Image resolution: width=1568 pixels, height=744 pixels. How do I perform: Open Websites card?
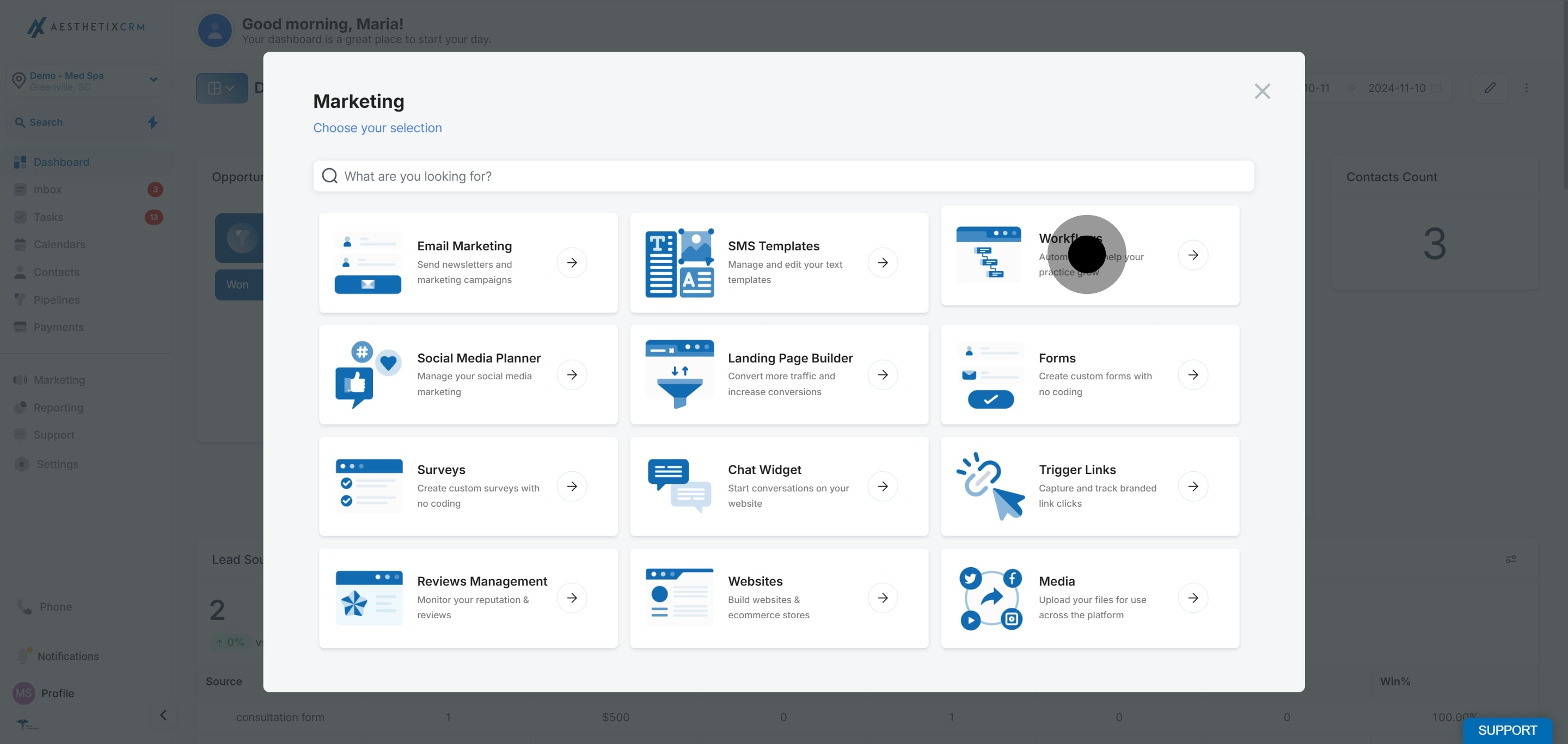coord(779,598)
